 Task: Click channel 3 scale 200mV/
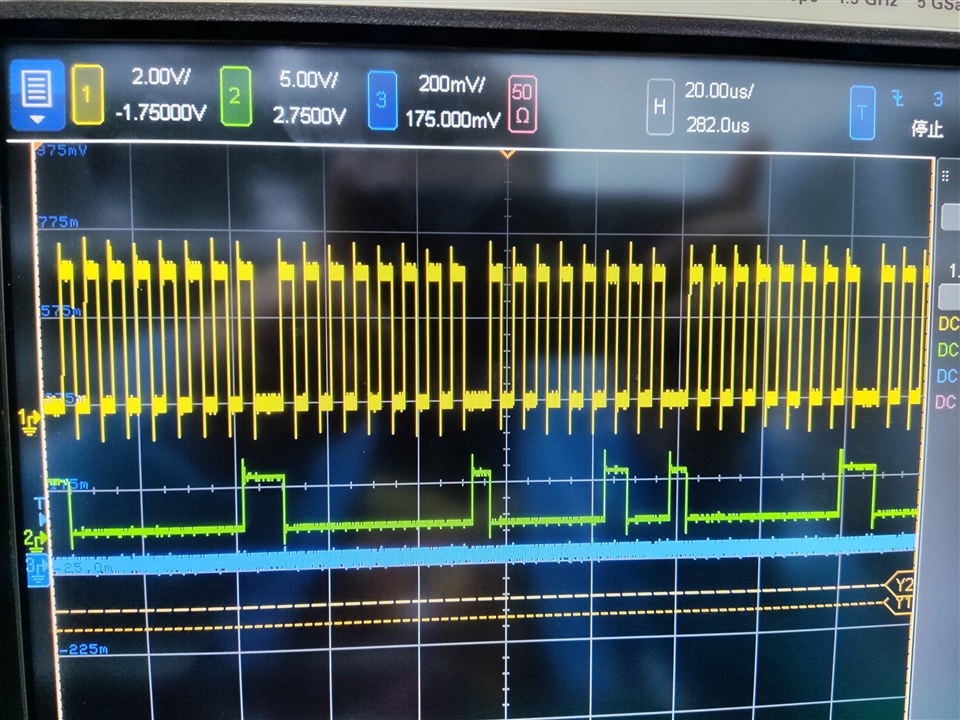(x=451, y=84)
